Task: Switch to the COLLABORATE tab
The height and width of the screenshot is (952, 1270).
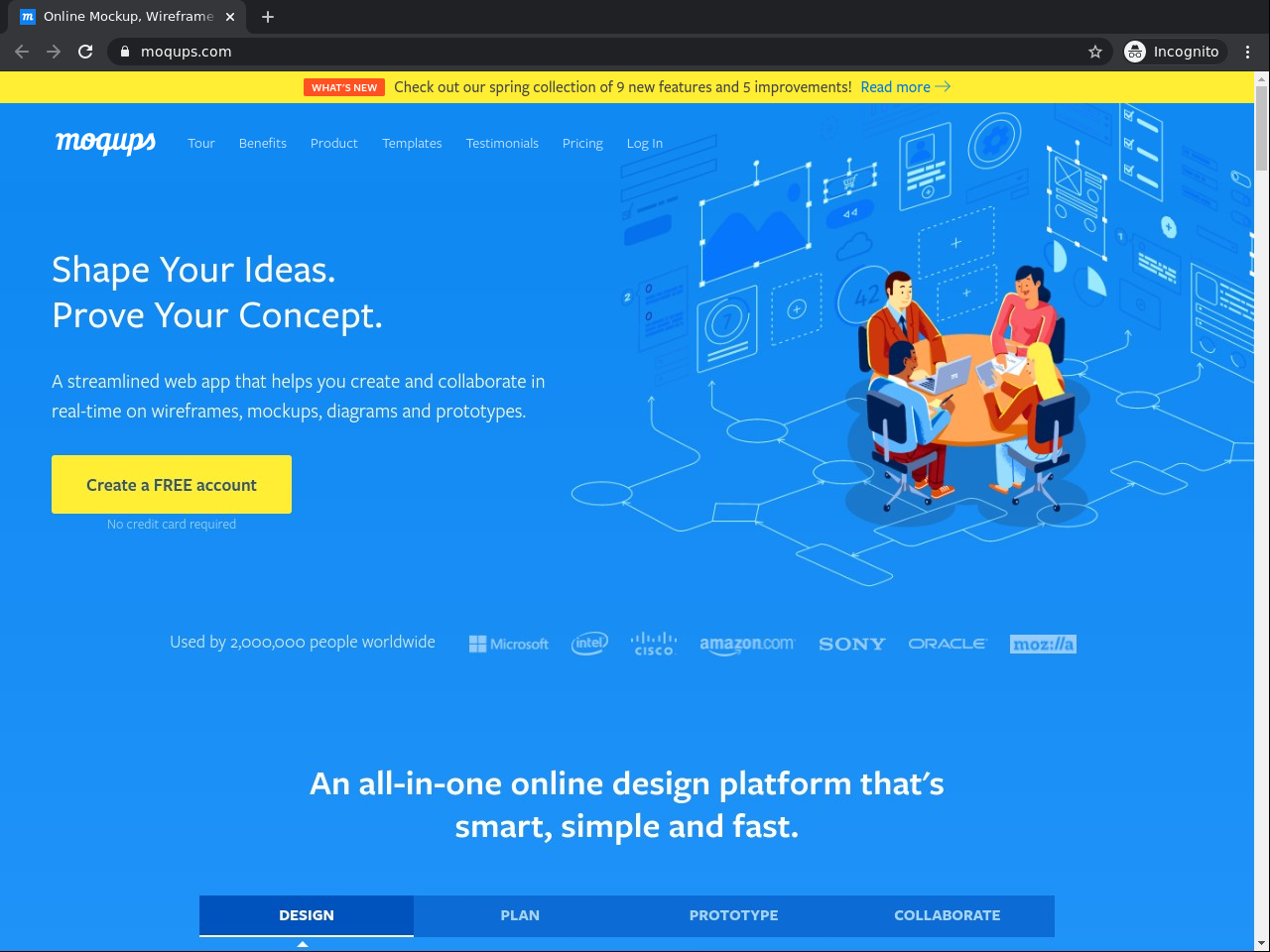Action: 948,915
